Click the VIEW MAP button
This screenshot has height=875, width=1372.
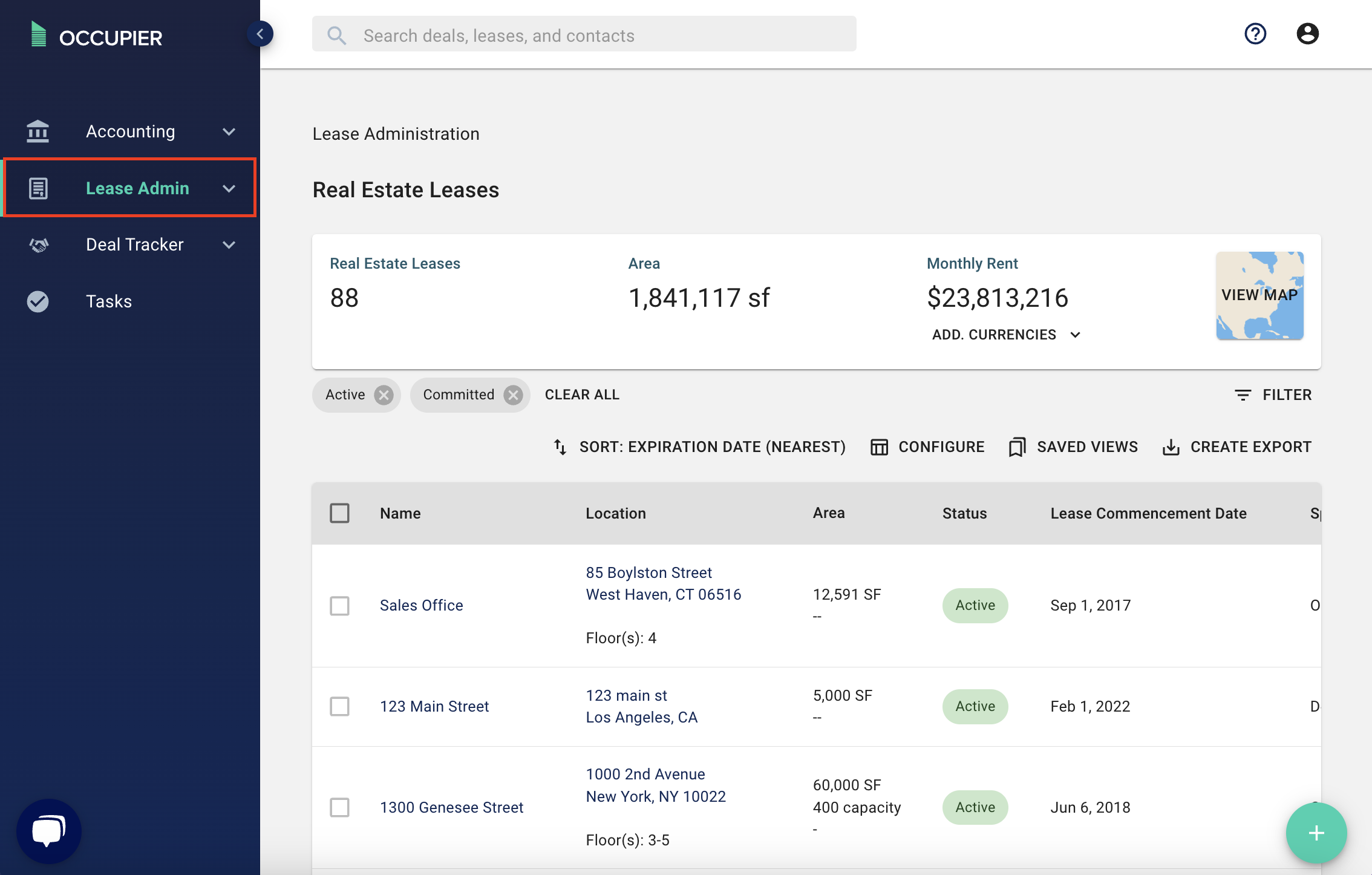[1259, 296]
